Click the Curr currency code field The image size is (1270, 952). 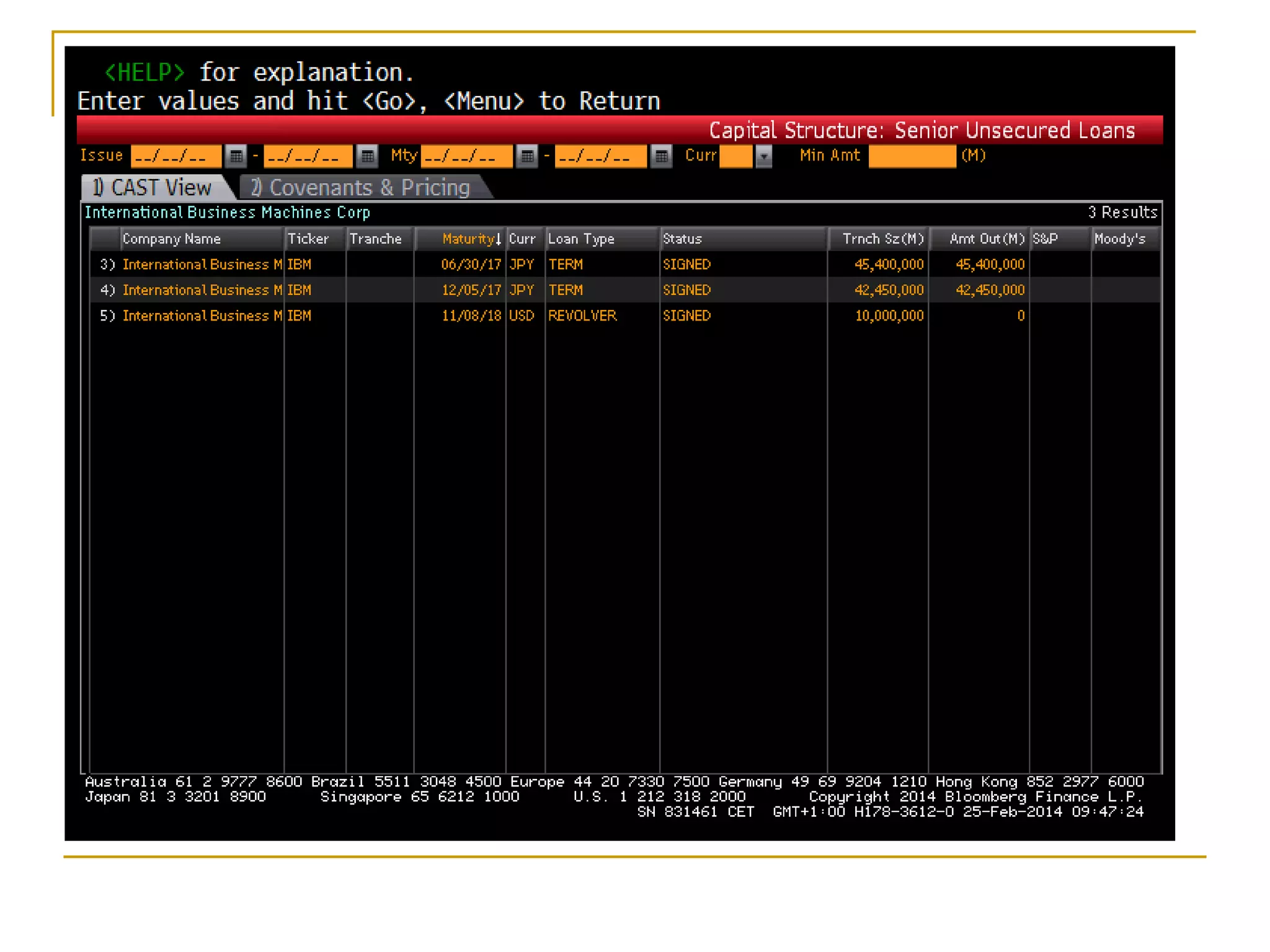tap(735, 156)
